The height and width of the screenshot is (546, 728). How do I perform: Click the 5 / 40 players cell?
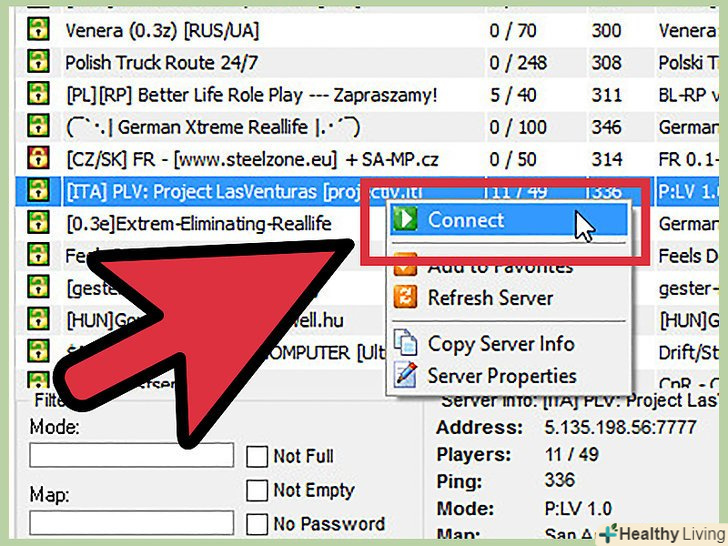pos(513,95)
